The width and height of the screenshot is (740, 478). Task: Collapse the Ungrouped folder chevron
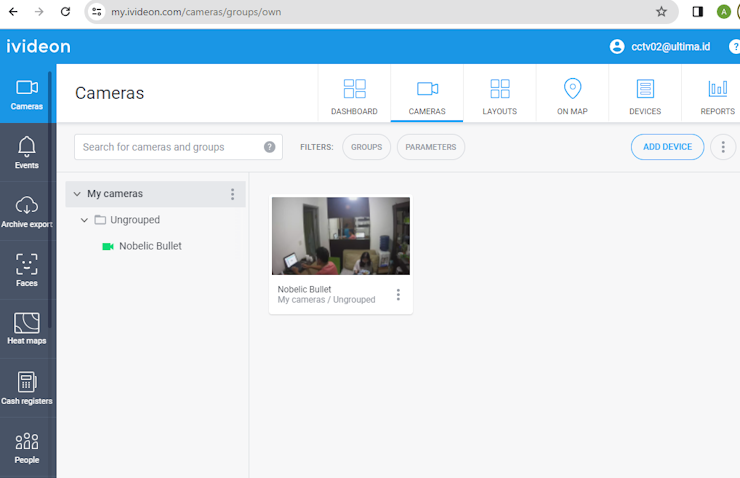[84, 220]
